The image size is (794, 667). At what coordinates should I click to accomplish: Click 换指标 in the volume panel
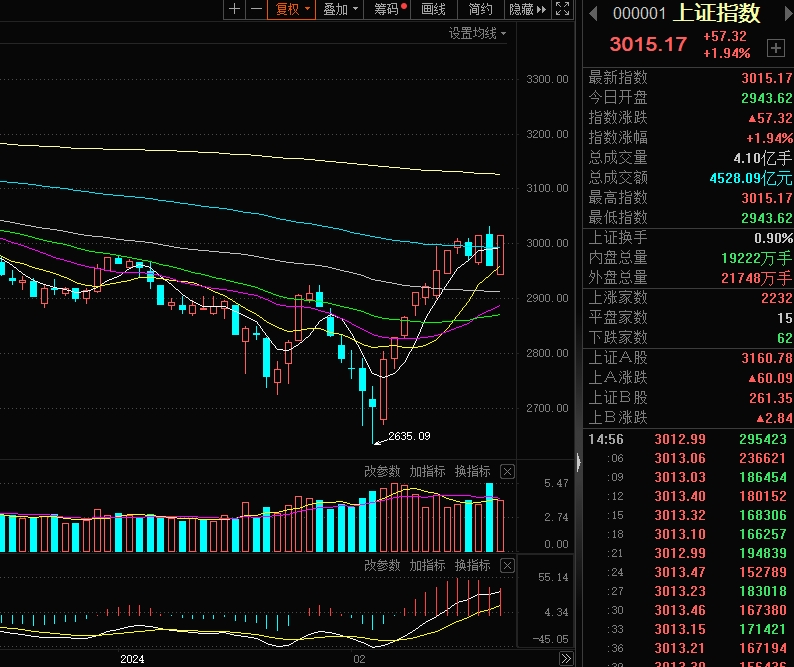473,471
